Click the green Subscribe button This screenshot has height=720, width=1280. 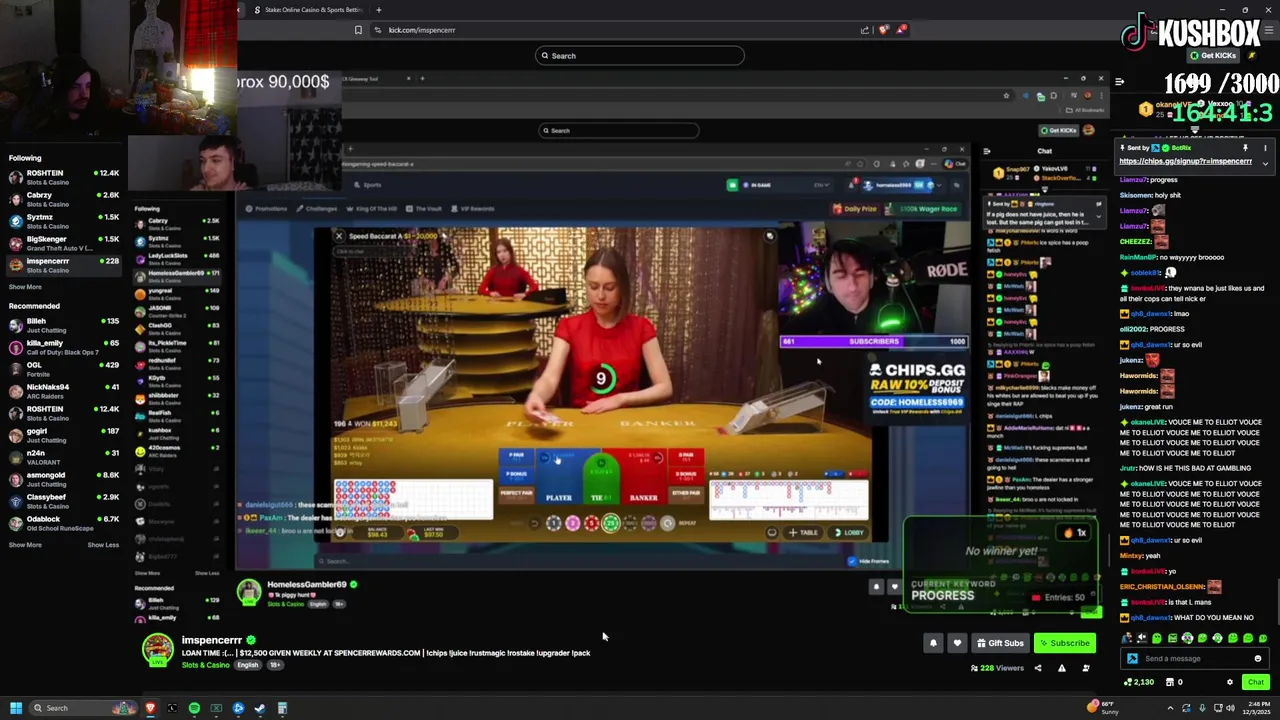(x=1064, y=643)
